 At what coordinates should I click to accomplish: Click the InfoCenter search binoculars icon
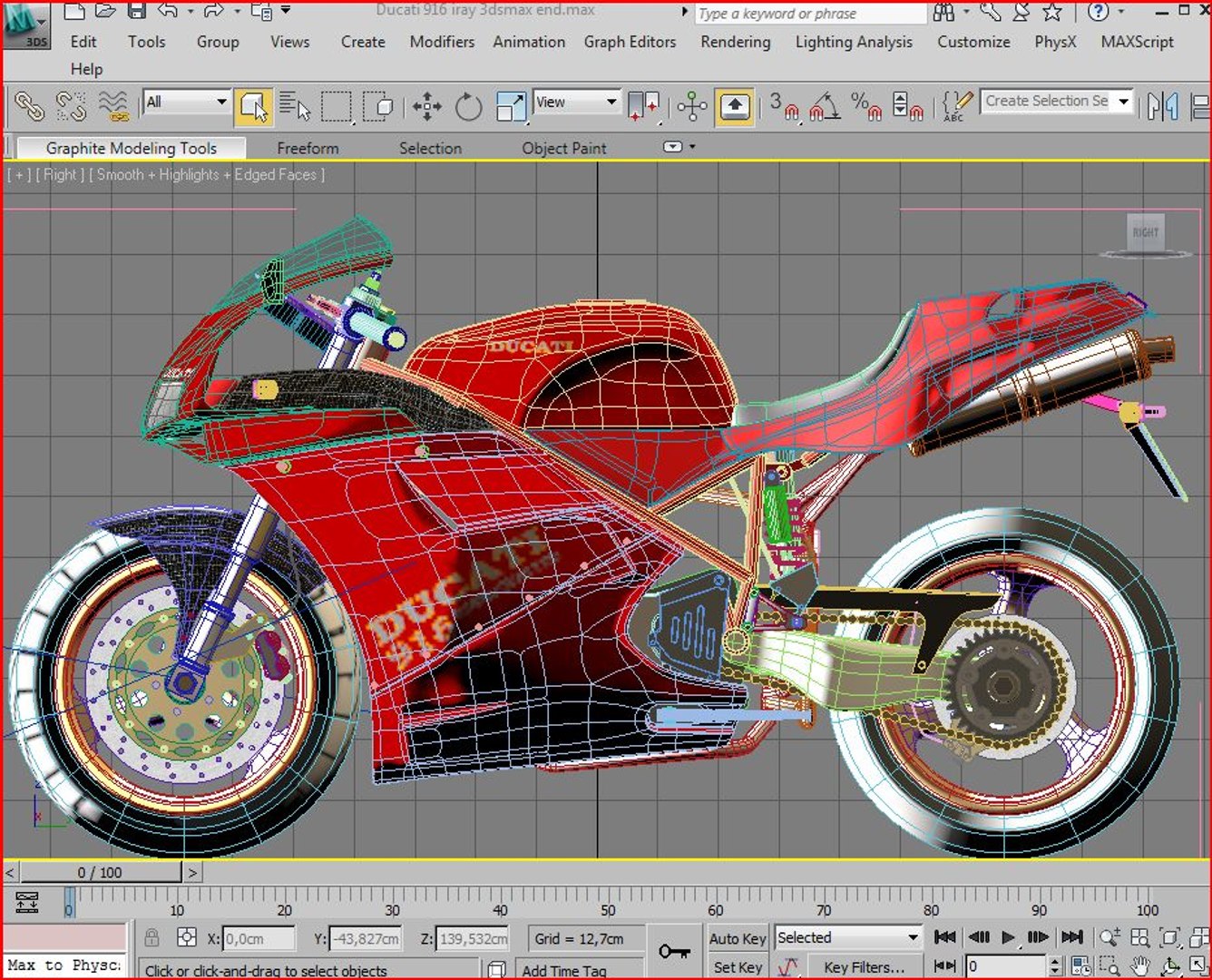point(943,12)
